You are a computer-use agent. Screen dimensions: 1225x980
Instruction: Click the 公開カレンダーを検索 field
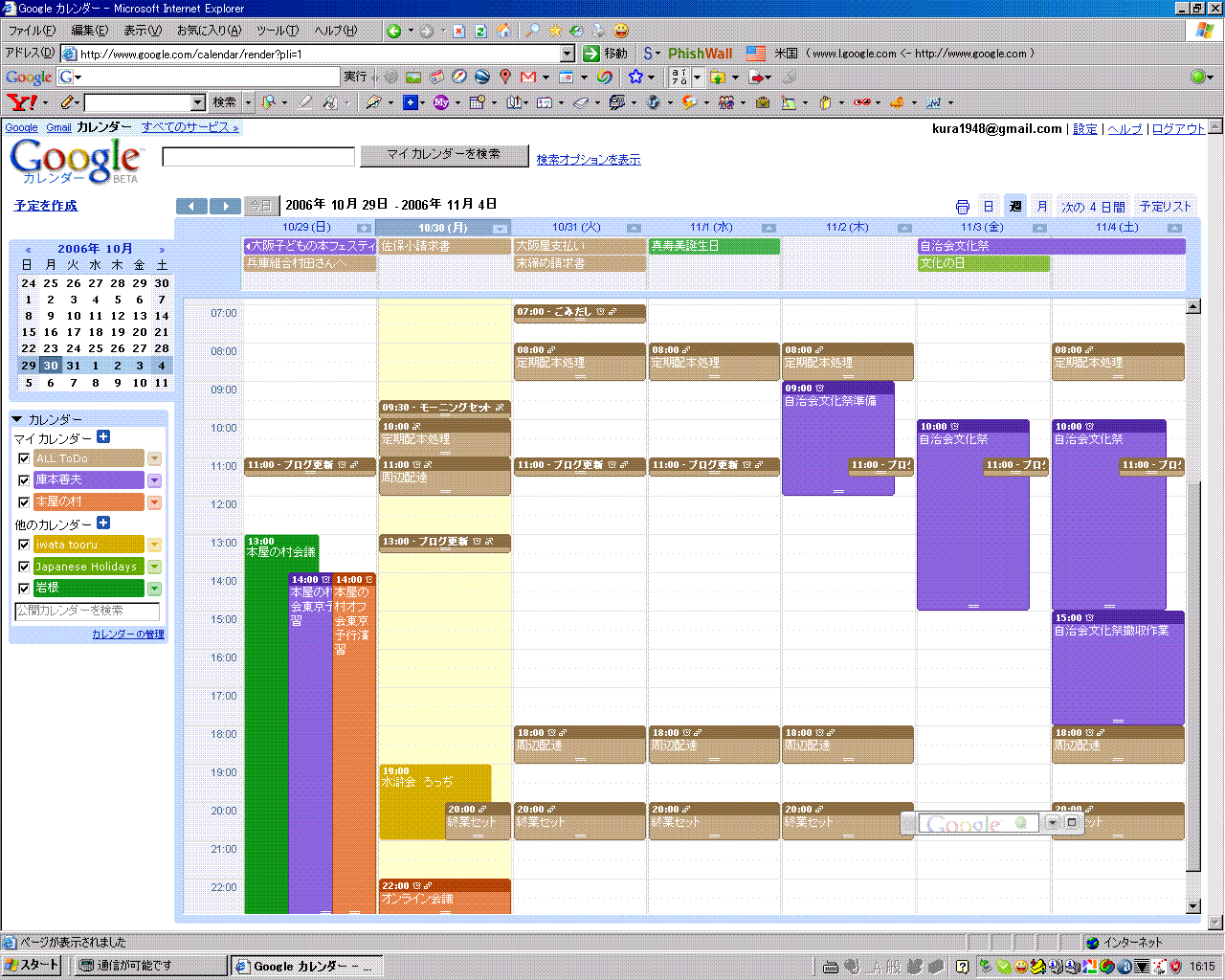coord(87,611)
